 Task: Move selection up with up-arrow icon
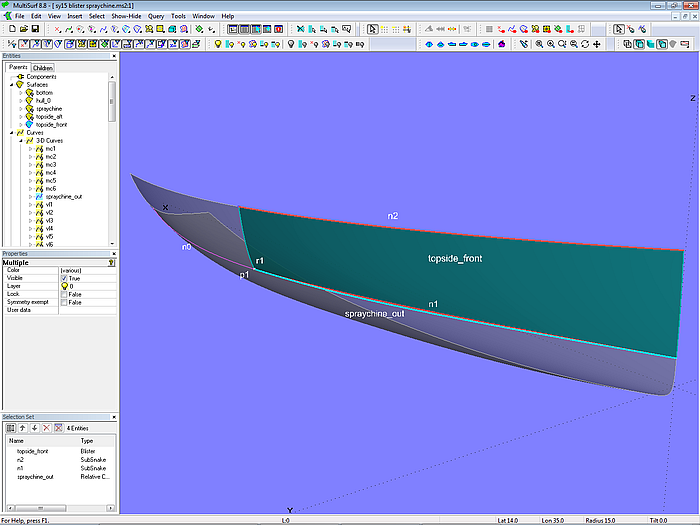click(x=23, y=427)
